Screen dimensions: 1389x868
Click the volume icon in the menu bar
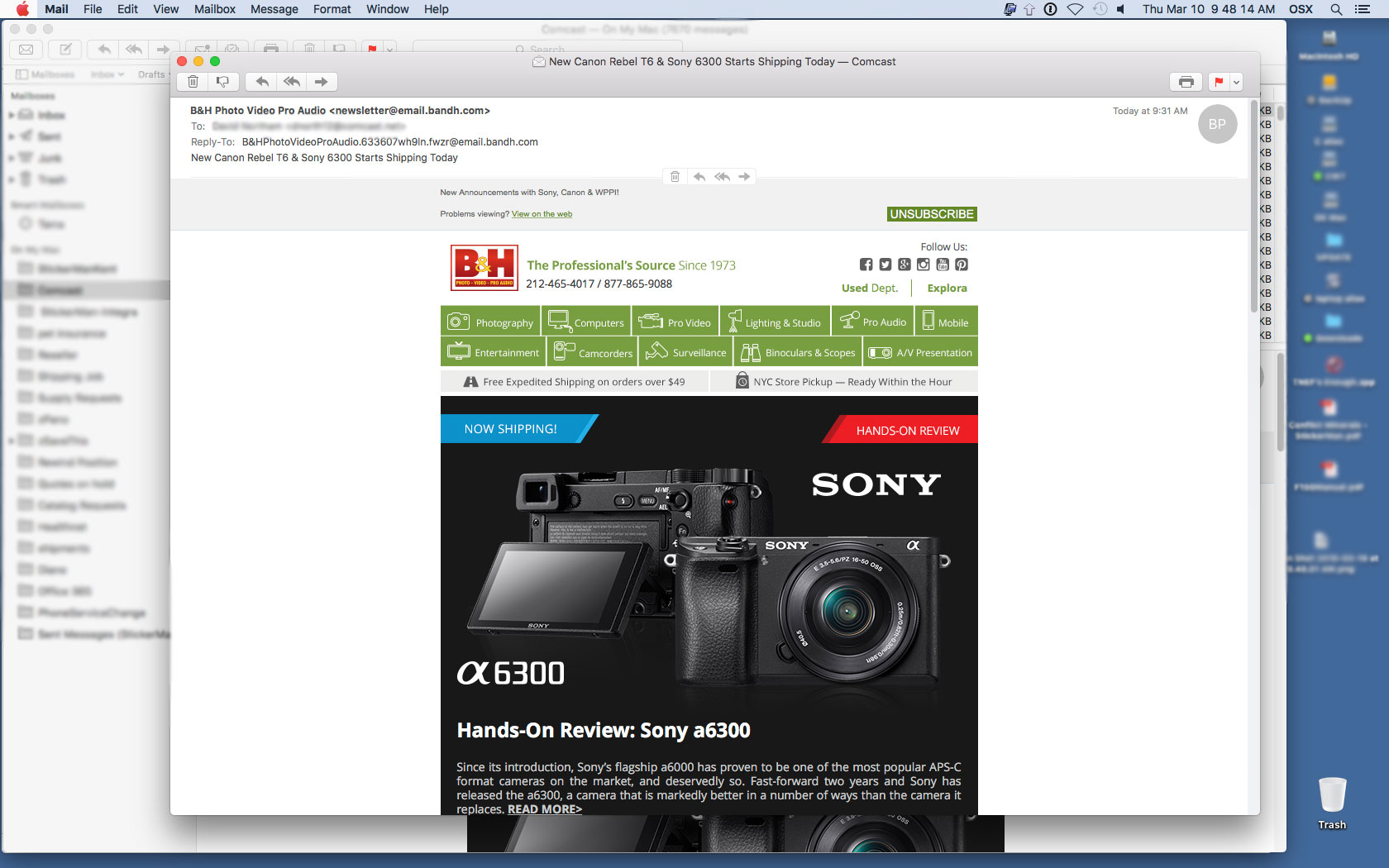coord(1120,9)
